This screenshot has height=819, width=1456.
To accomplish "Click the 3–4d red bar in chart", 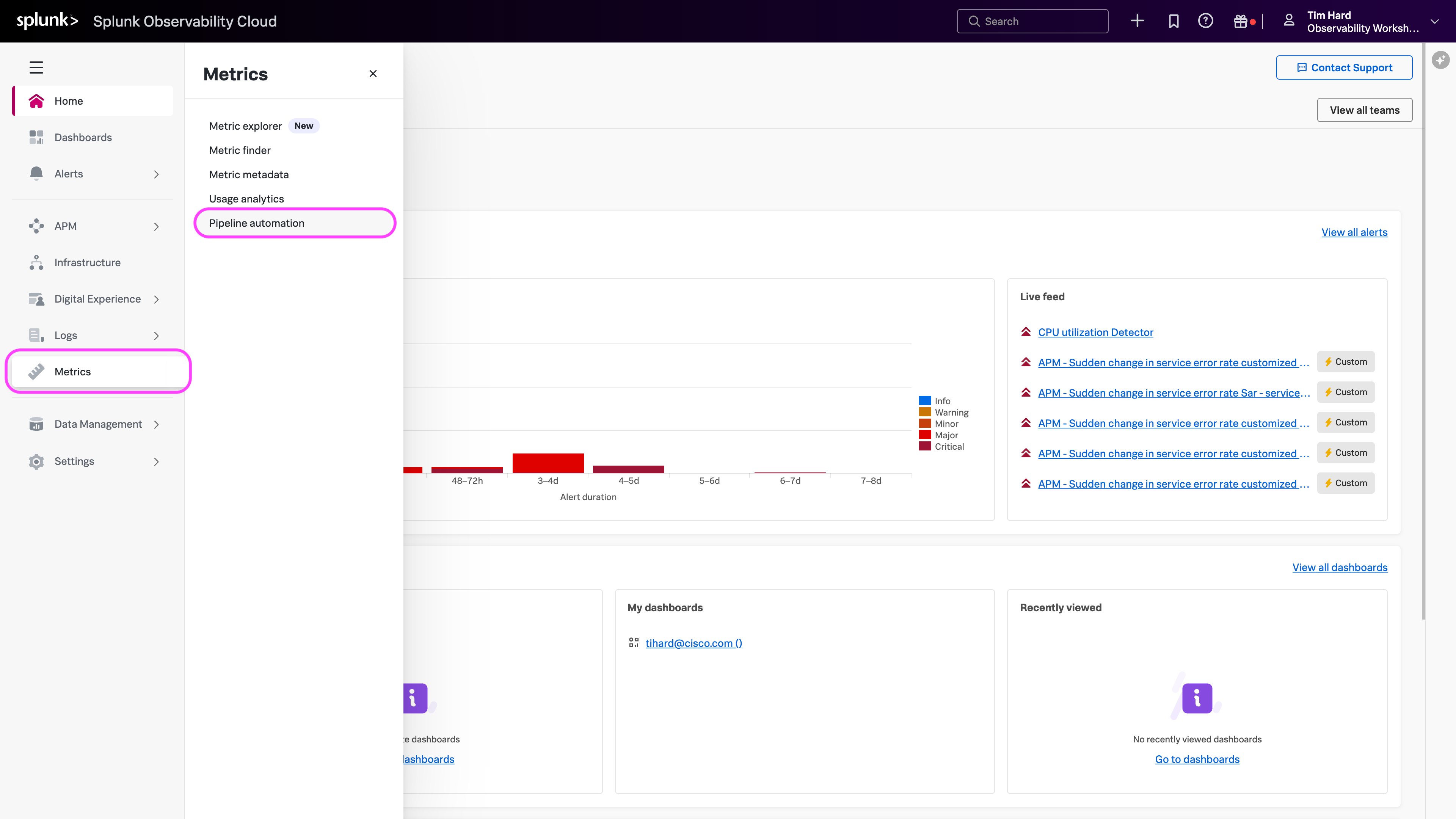I will (548, 463).
